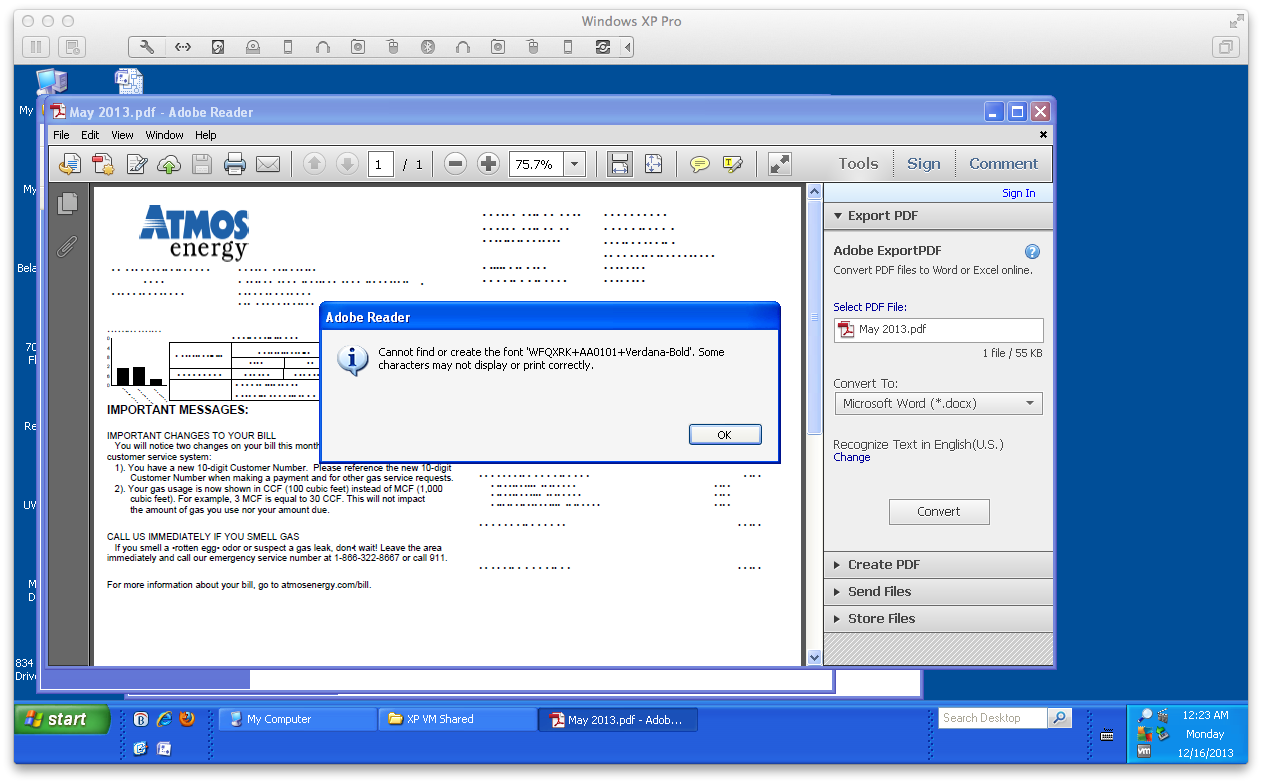Open the zoom percentage dropdown

[575, 164]
